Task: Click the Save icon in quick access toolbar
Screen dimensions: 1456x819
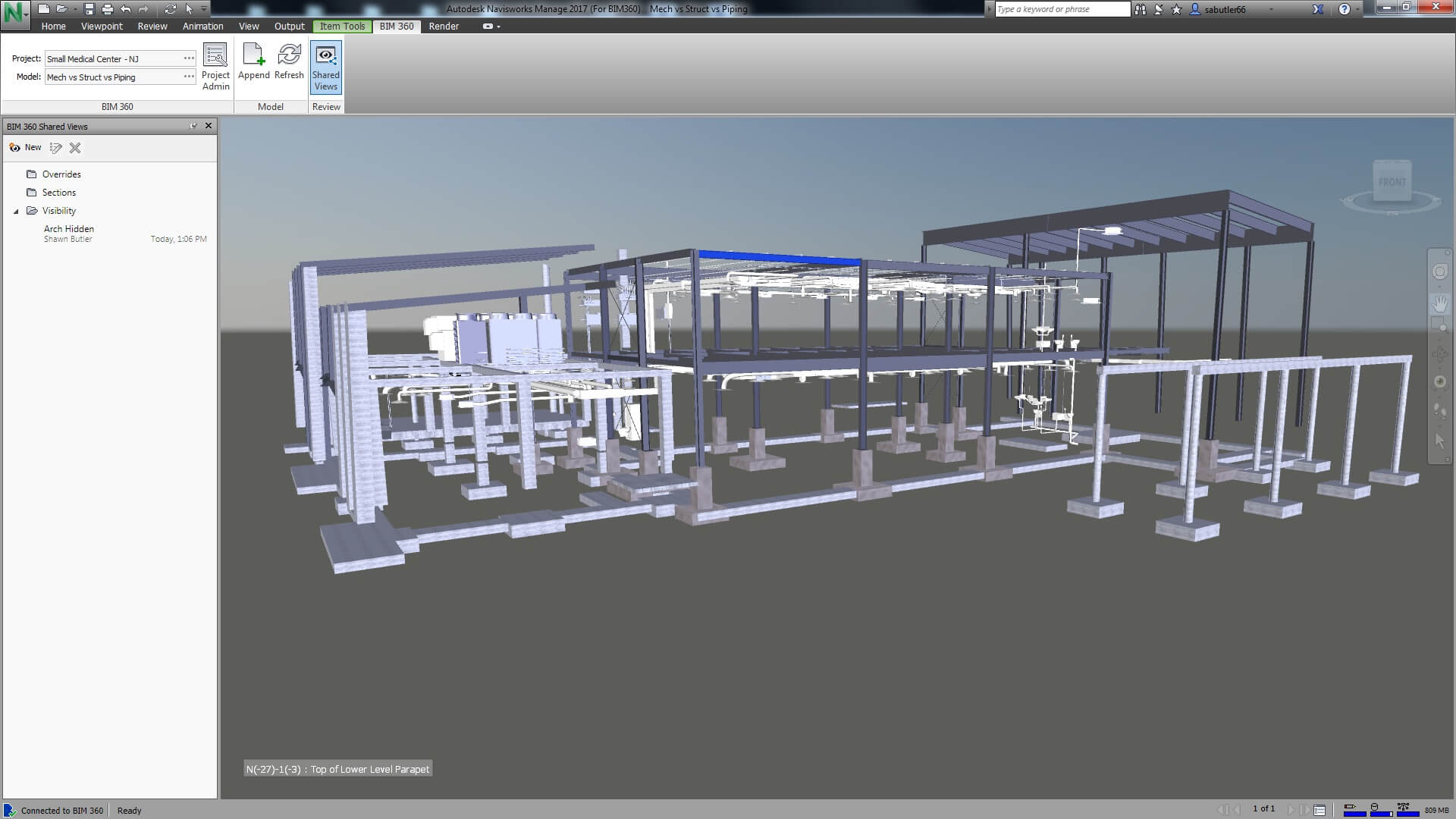Action: pyautogui.click(x=89, y=9)
